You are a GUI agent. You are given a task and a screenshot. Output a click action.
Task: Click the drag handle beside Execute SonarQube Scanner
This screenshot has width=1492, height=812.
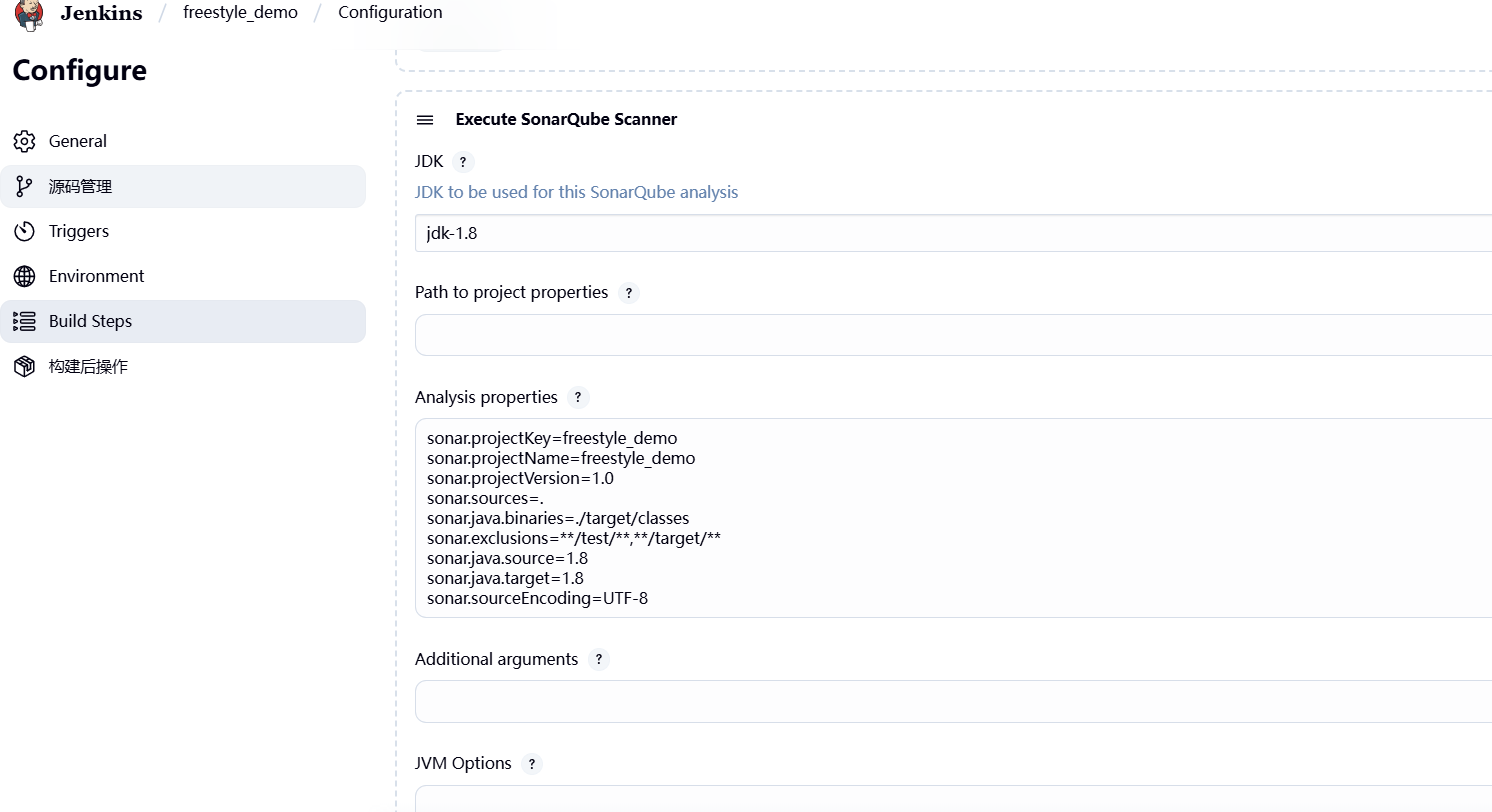pyautogui.click(x=425, y=120)
